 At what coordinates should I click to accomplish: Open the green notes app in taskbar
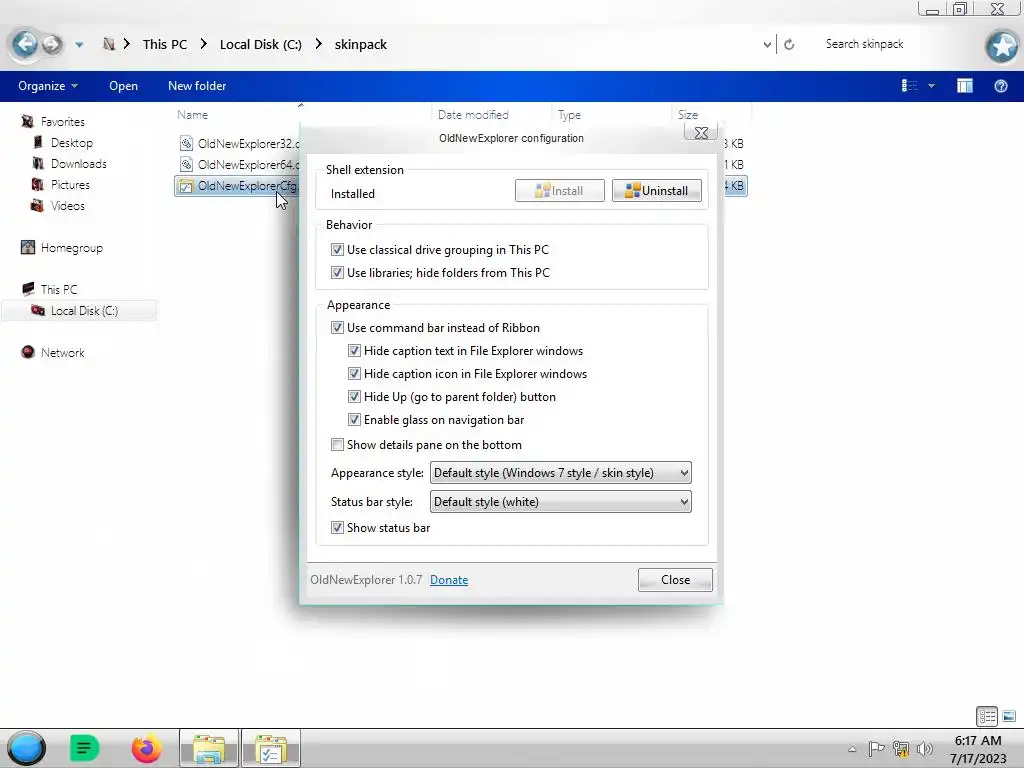[84, 748]
